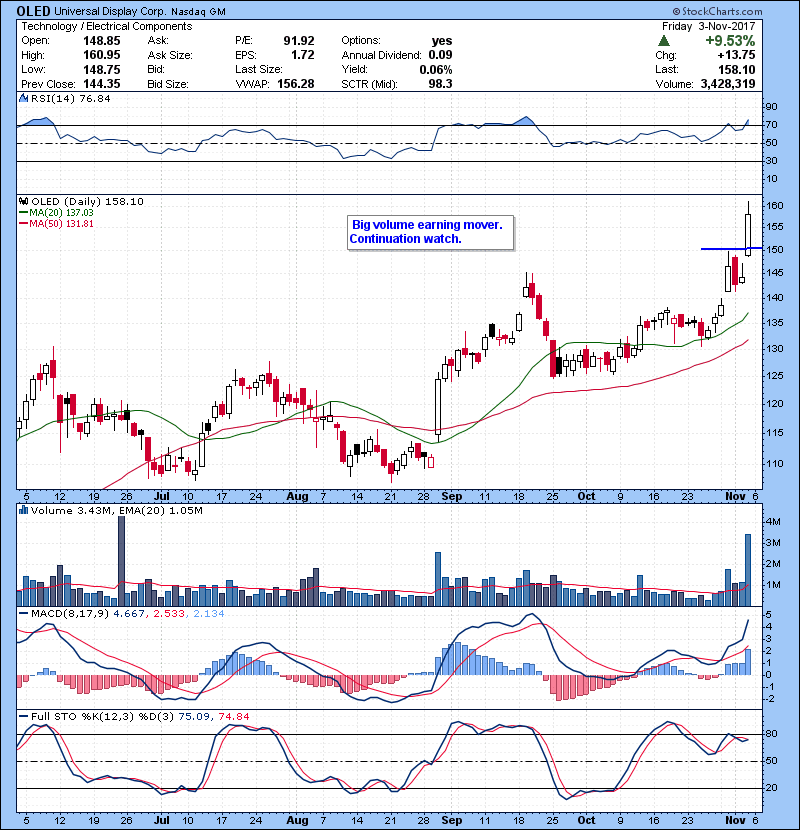Click the latest volume bar near 3M
The image size is (800, 830).
(748, 570)
